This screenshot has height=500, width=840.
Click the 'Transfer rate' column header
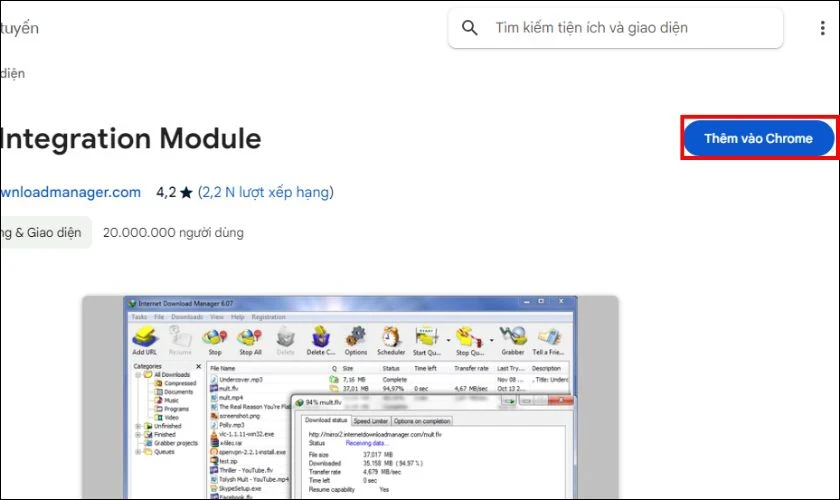tap(471, 369)
